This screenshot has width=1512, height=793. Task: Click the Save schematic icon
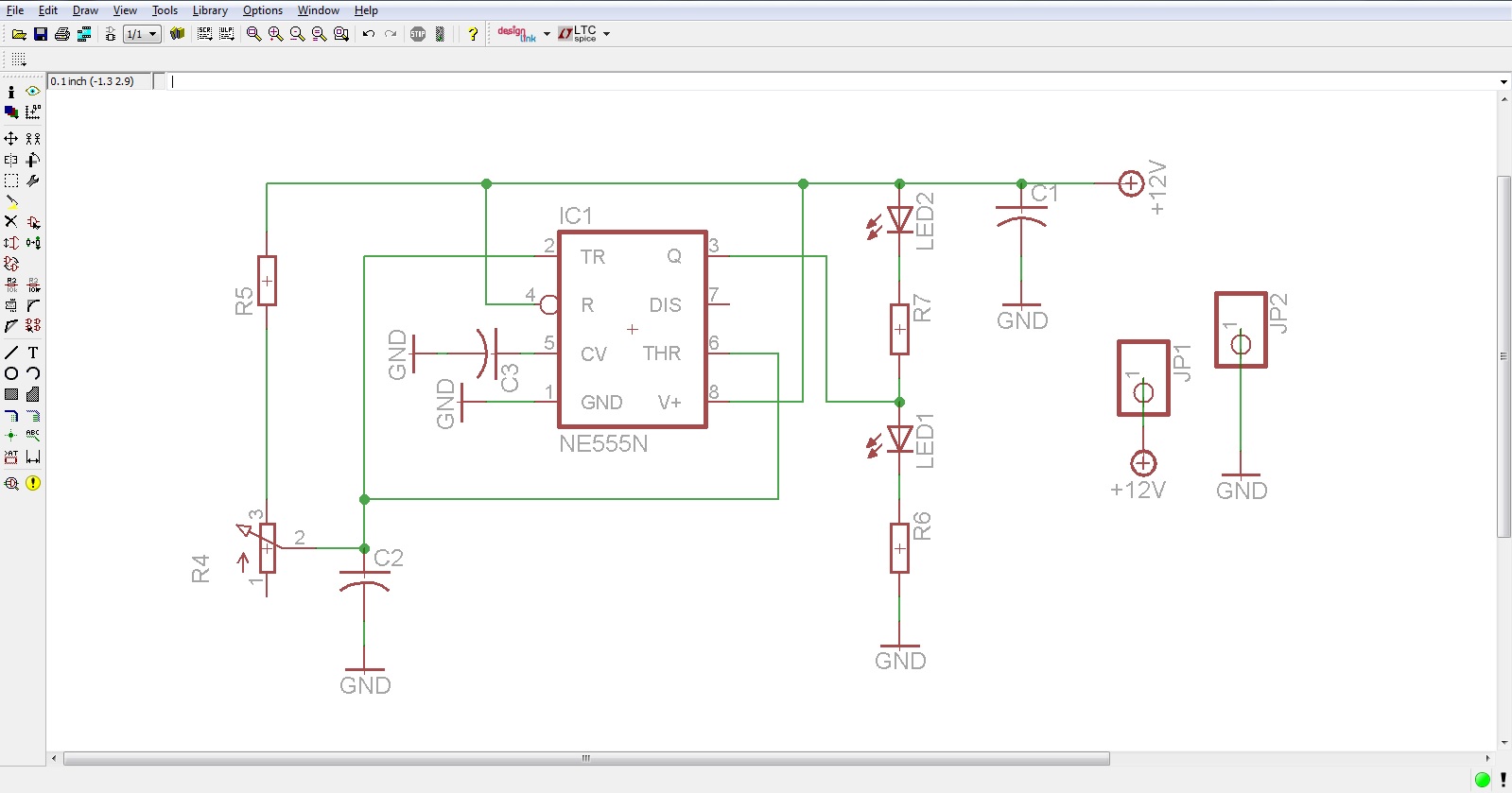pyautogui.click(x=41, y=34)
